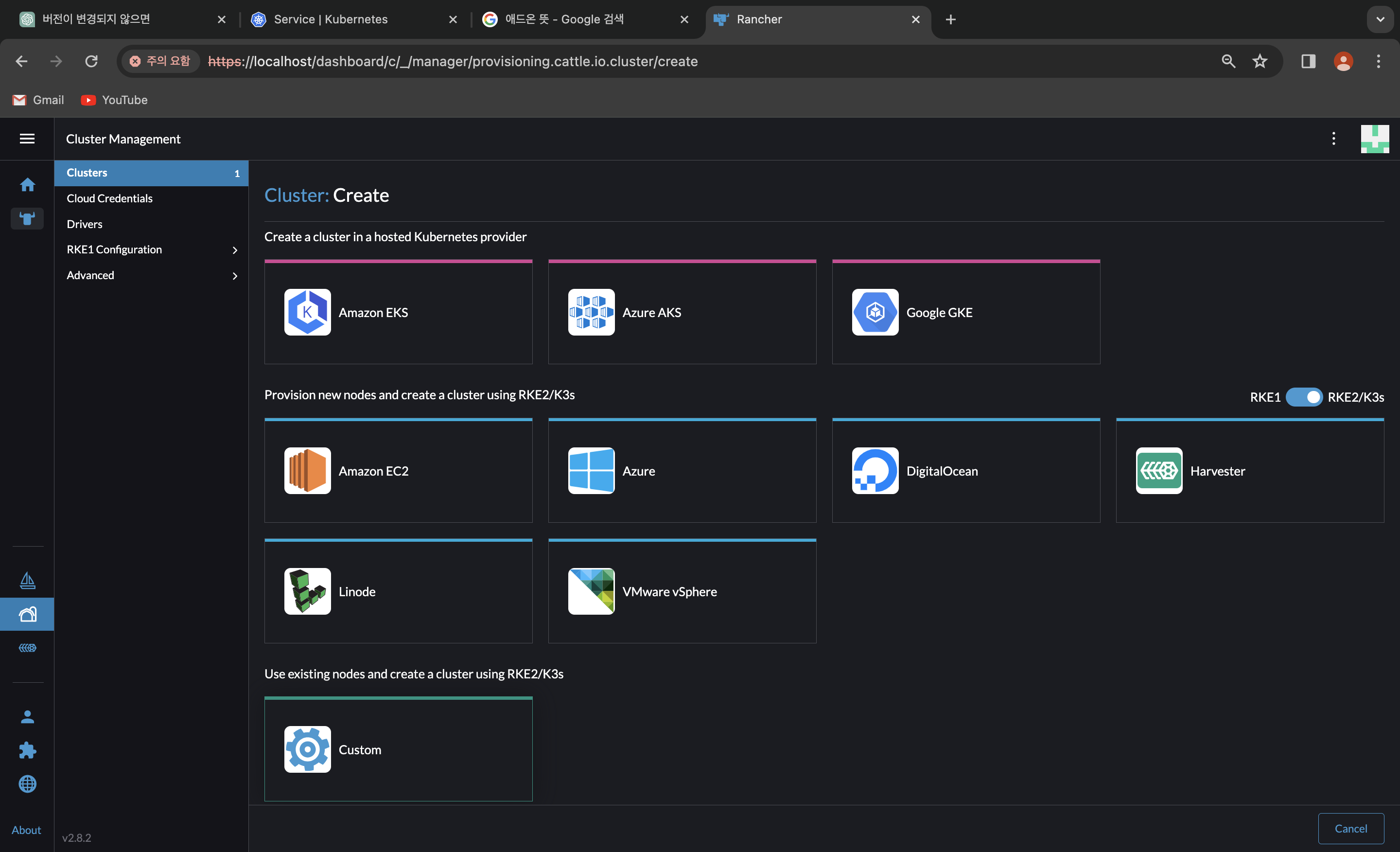1400x852 pixels.
Task: Open the hamburger navigation menu
Action: 27,139
